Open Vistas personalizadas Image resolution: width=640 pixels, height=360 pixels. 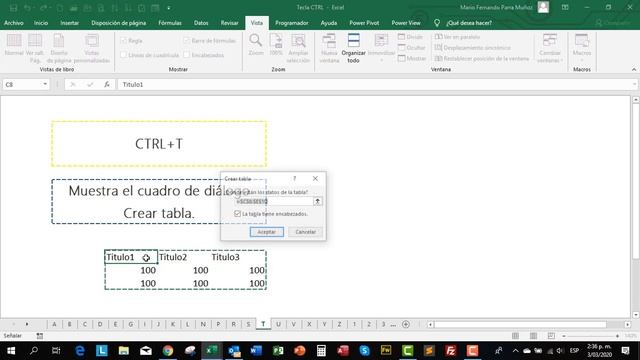tap(92, 48)
